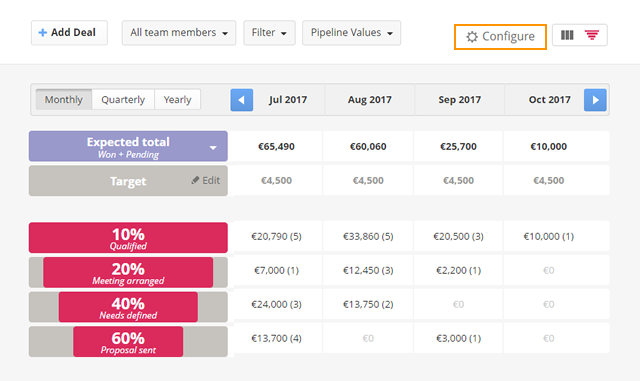
Task: Switch to column board view icon
Action: (x=567, y=35)
